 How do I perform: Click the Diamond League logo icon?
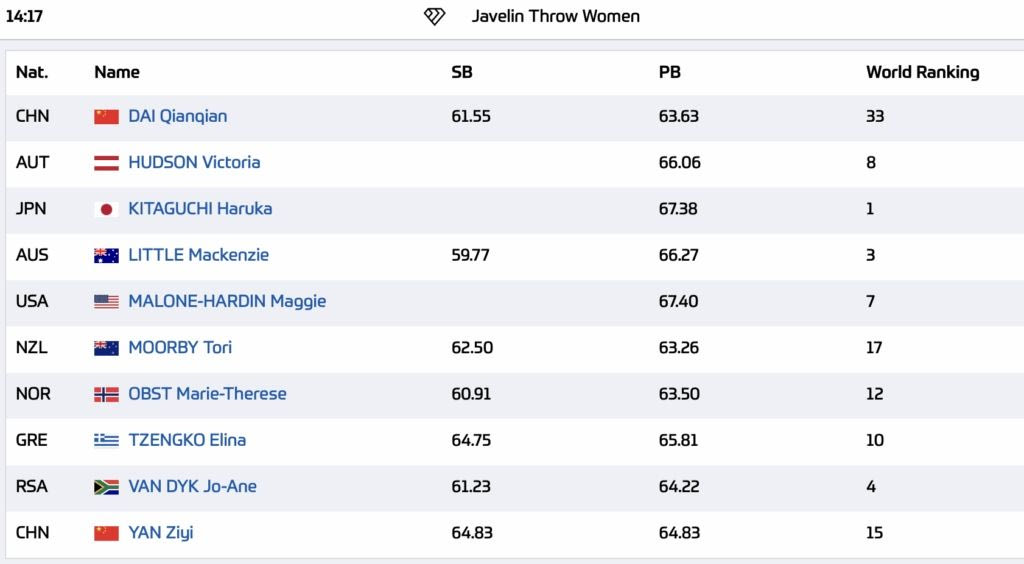pos(436,17)
